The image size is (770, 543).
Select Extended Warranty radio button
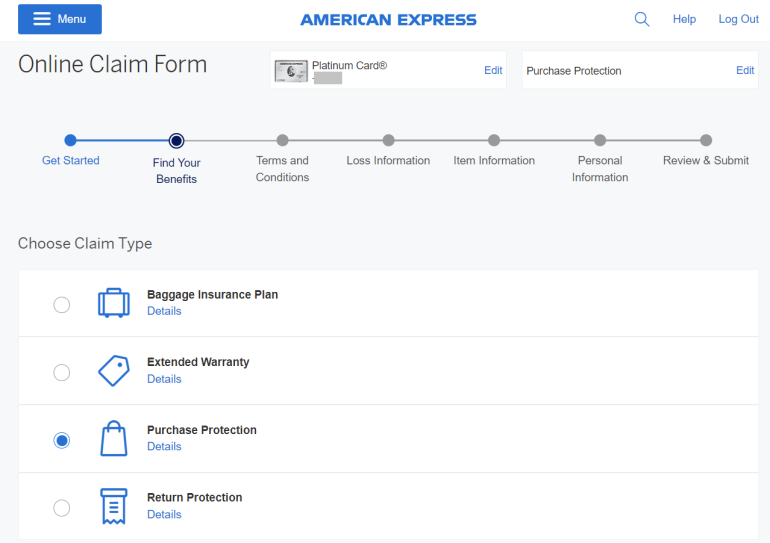click(62, 372)
